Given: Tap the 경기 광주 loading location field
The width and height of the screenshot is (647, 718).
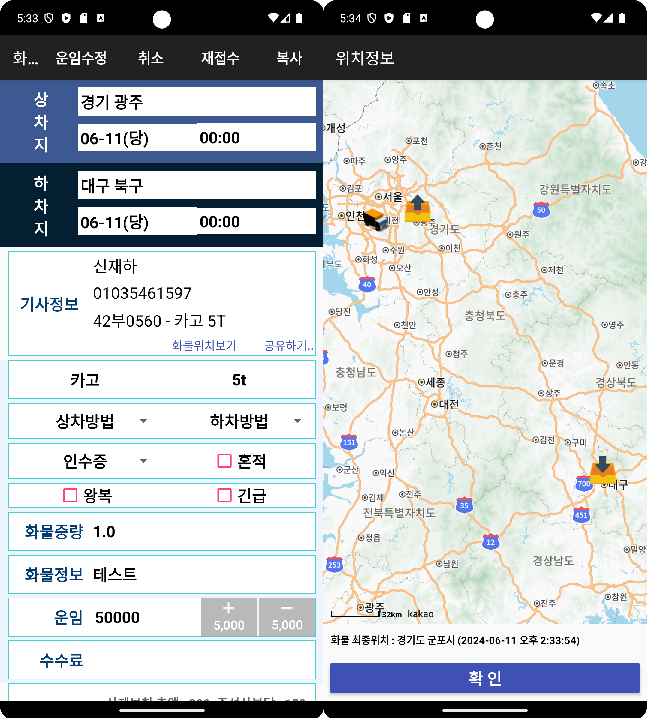Looking at the screenshot, I should coord(196,102).
